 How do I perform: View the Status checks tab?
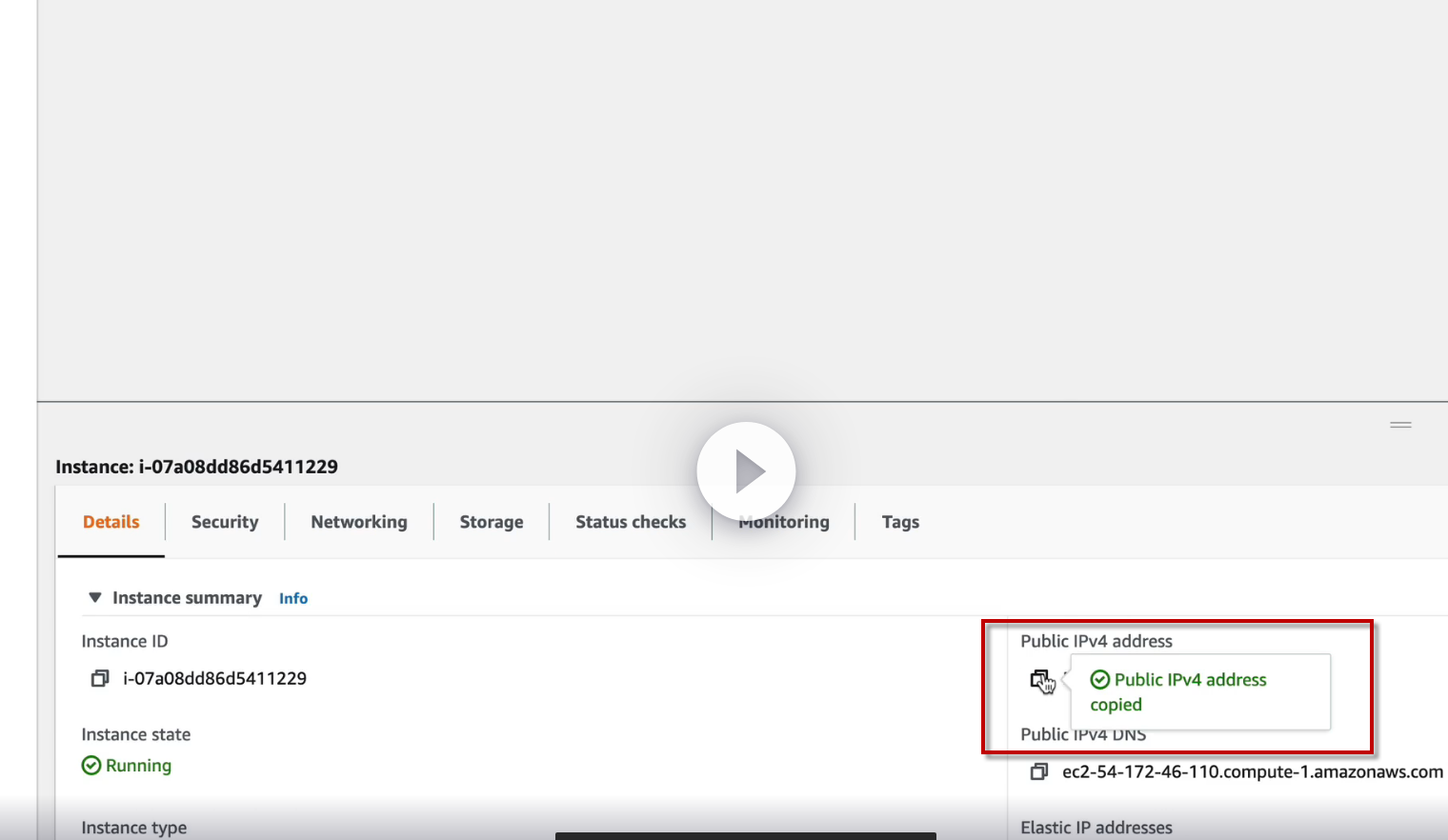point(631,522)
